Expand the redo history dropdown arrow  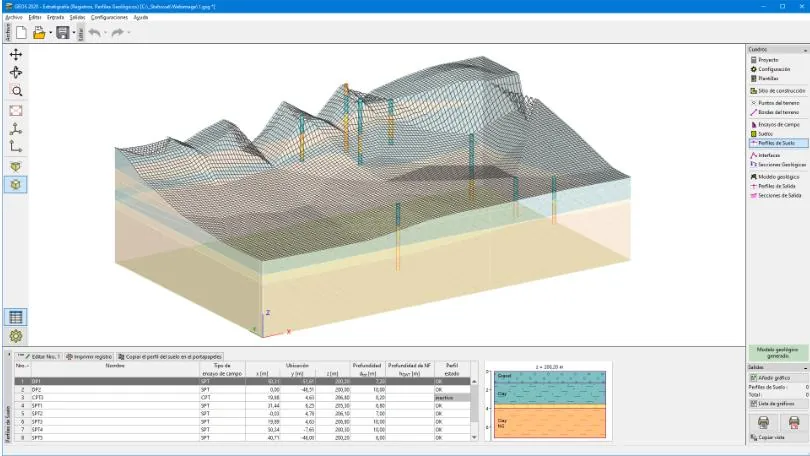pos(129,33)
